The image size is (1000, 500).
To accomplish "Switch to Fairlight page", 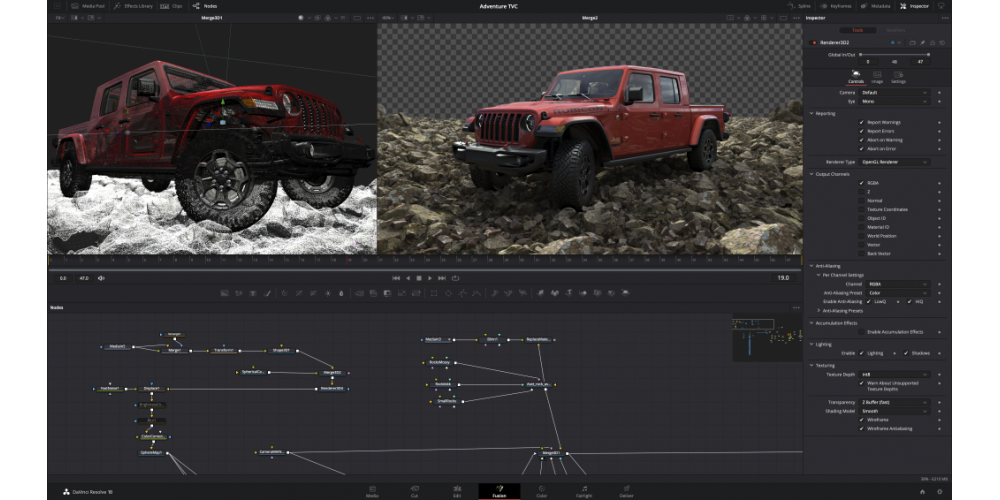I will (584, 491).
